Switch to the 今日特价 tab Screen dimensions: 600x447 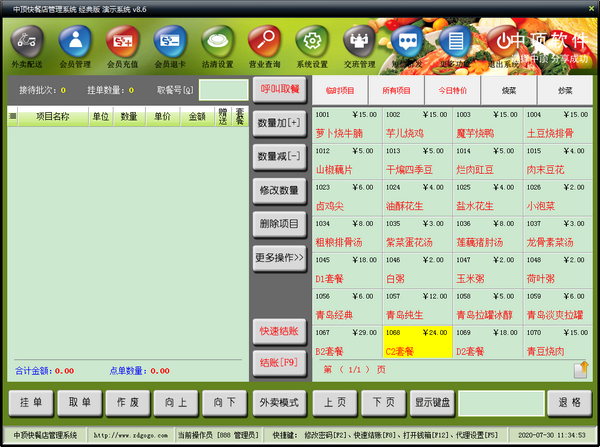453,91
